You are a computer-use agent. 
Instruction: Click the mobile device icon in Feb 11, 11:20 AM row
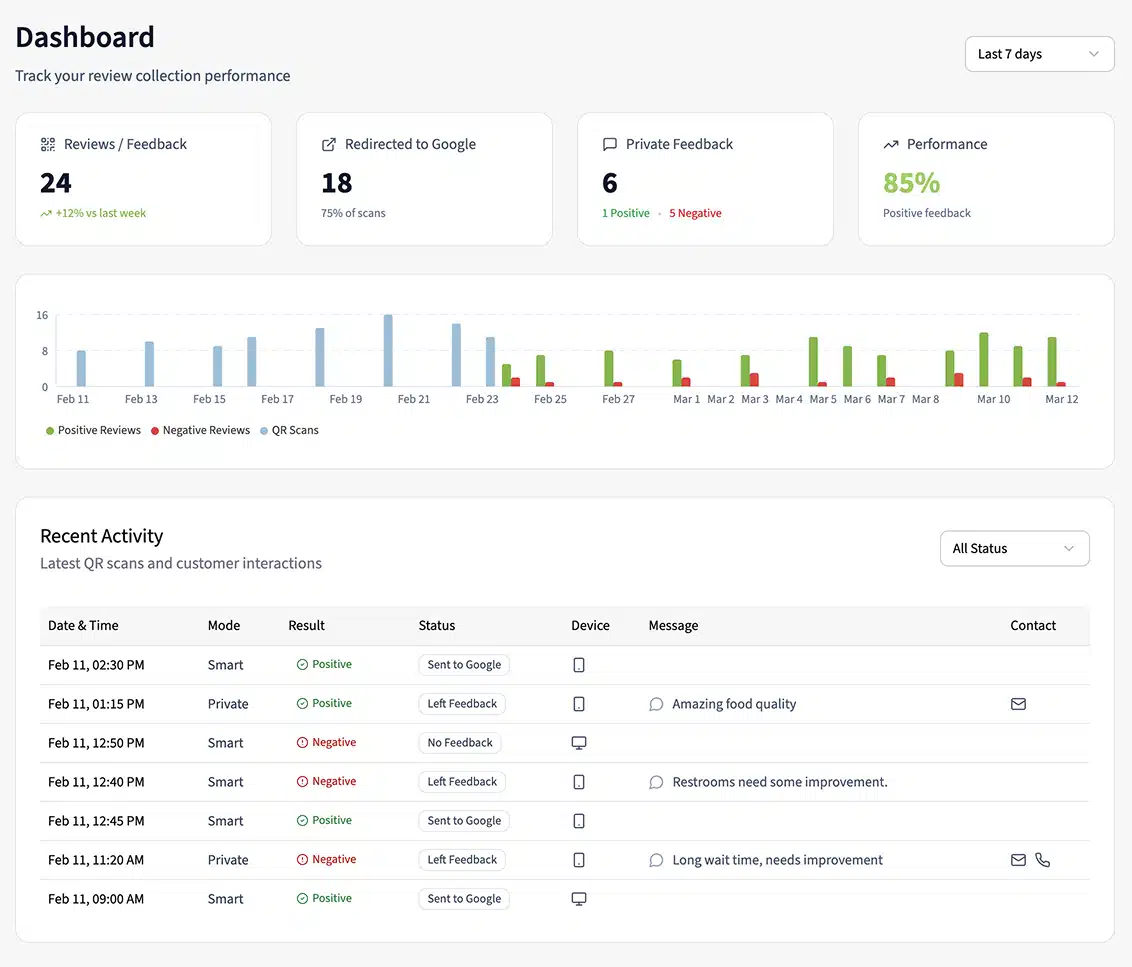coord(579,860)
